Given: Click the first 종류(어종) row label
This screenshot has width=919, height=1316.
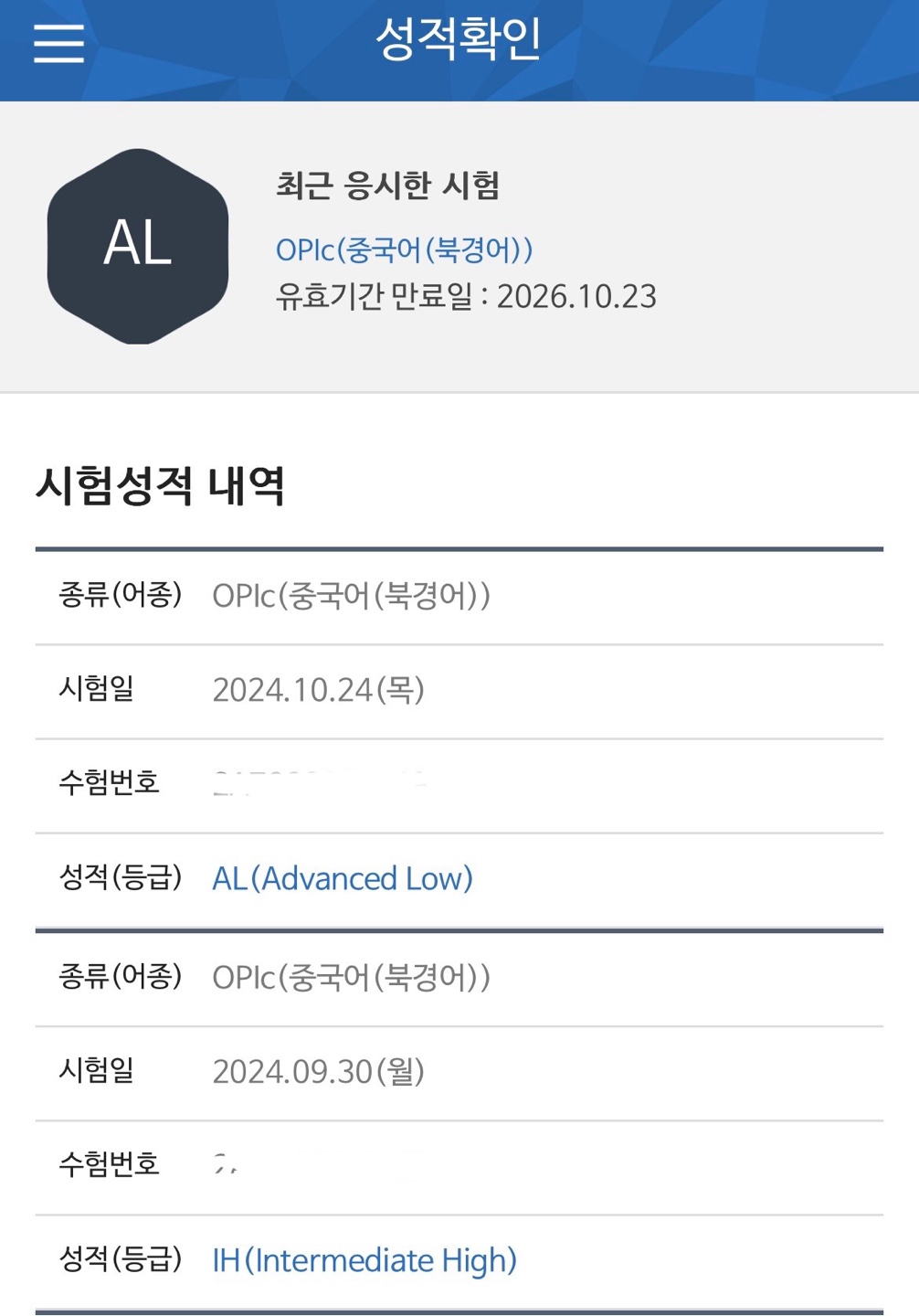Looking at the screenshot, I should pos(120,593).
